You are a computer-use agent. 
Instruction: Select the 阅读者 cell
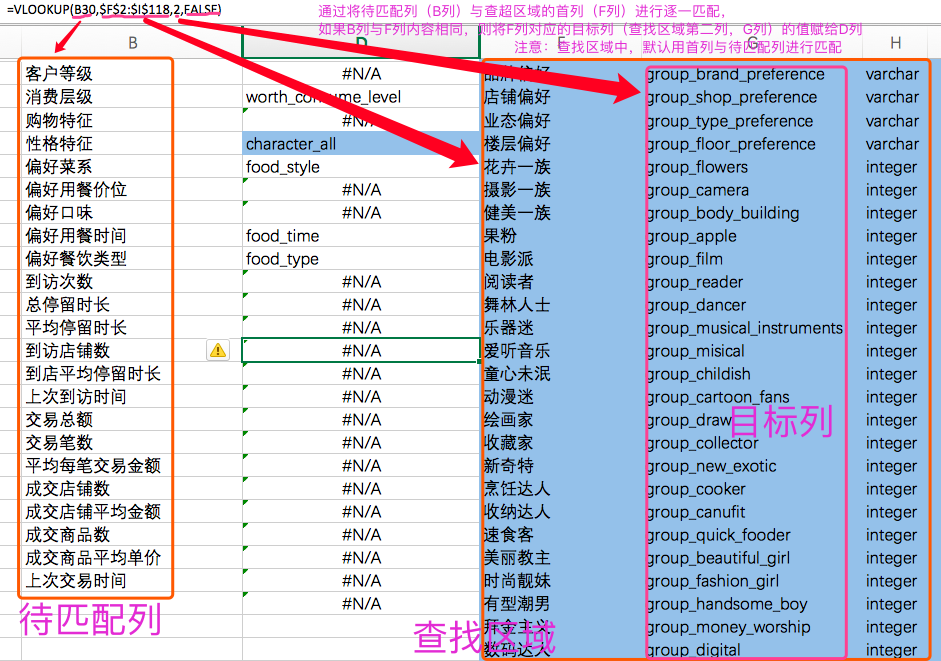point(562,281)
